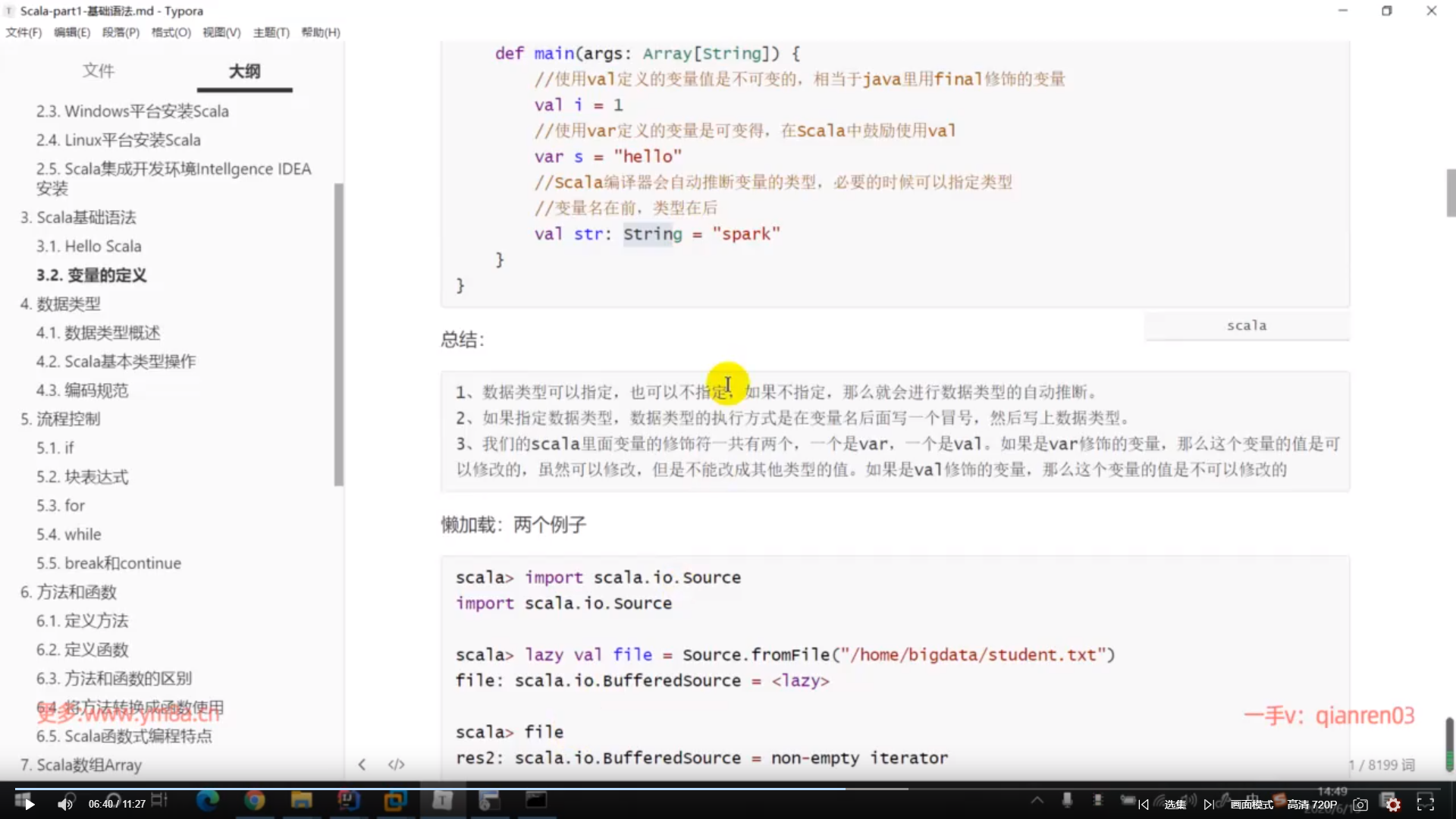Viewport: 1456px width, 819px height.
Task: Open the 主题(T) menu
Action: point(271,32)
